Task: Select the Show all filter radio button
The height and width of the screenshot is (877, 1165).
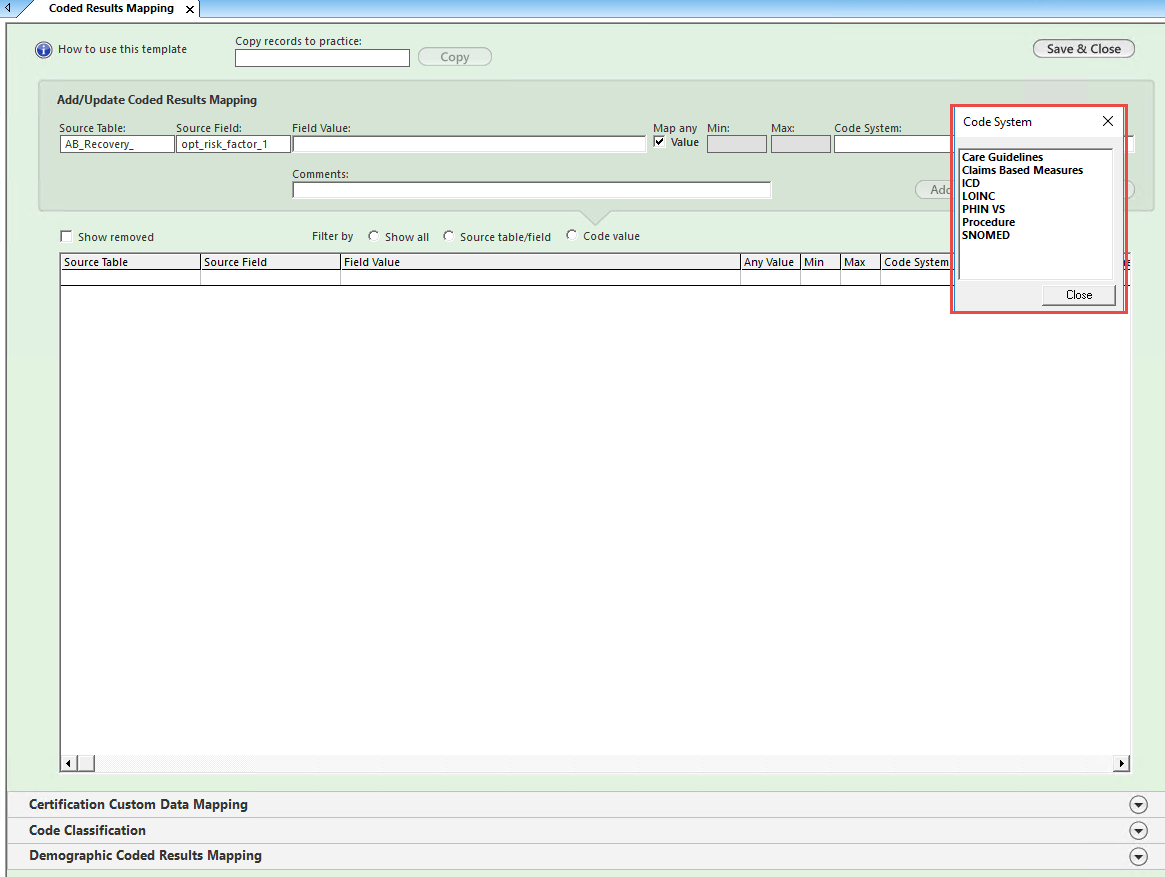Action: tap(374, 236)
